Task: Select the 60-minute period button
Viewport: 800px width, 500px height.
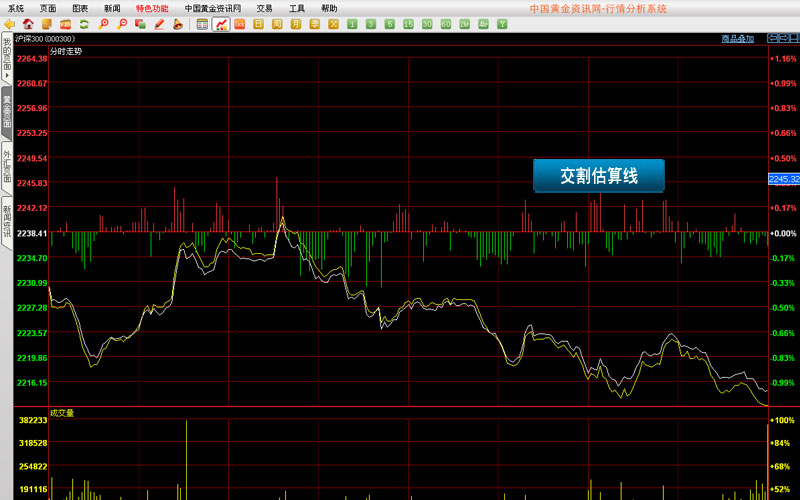Action: (x=446, y=23)
